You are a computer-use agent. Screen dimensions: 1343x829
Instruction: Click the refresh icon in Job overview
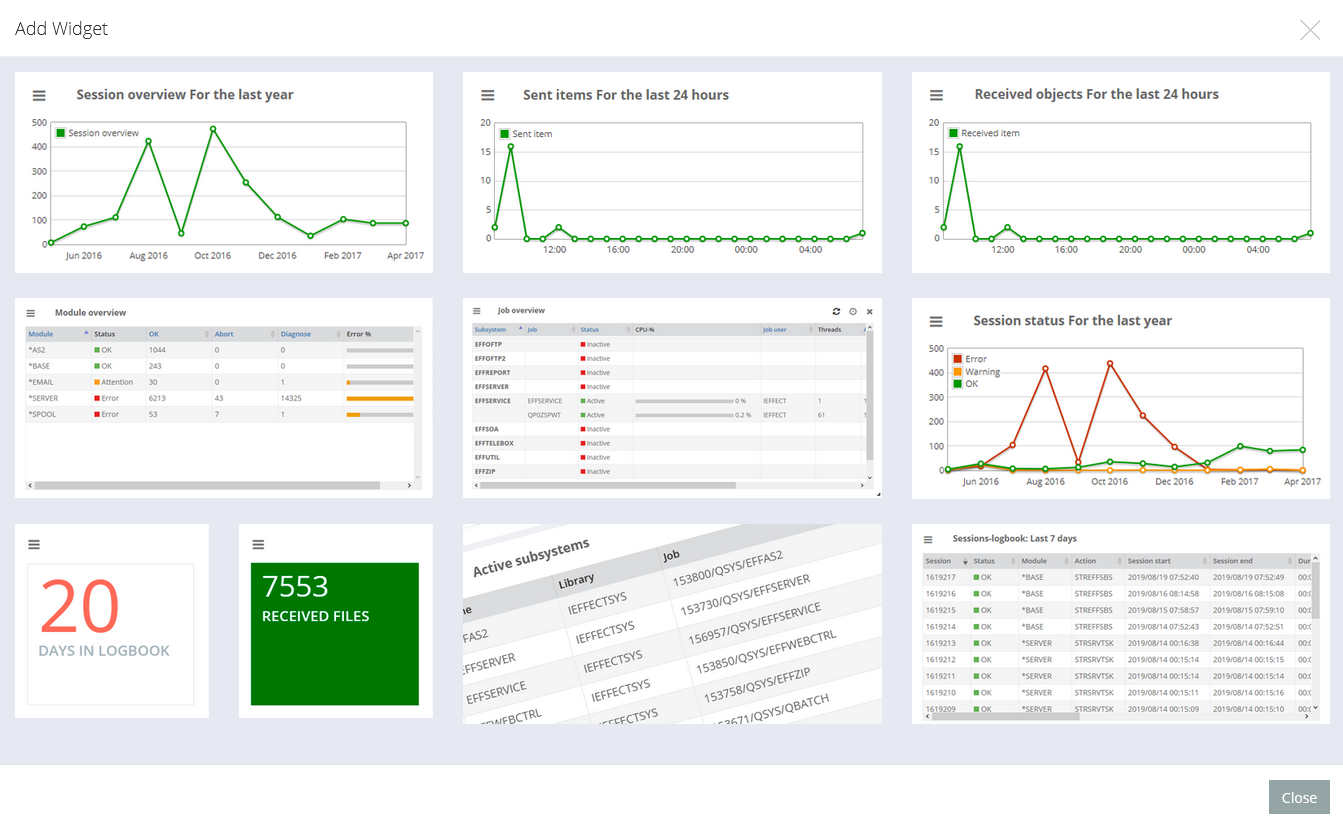click(836, 312)
